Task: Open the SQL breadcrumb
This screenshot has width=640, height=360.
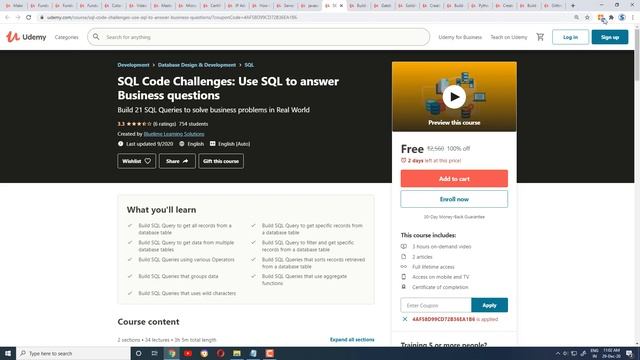Action: [x=249, y=65]
